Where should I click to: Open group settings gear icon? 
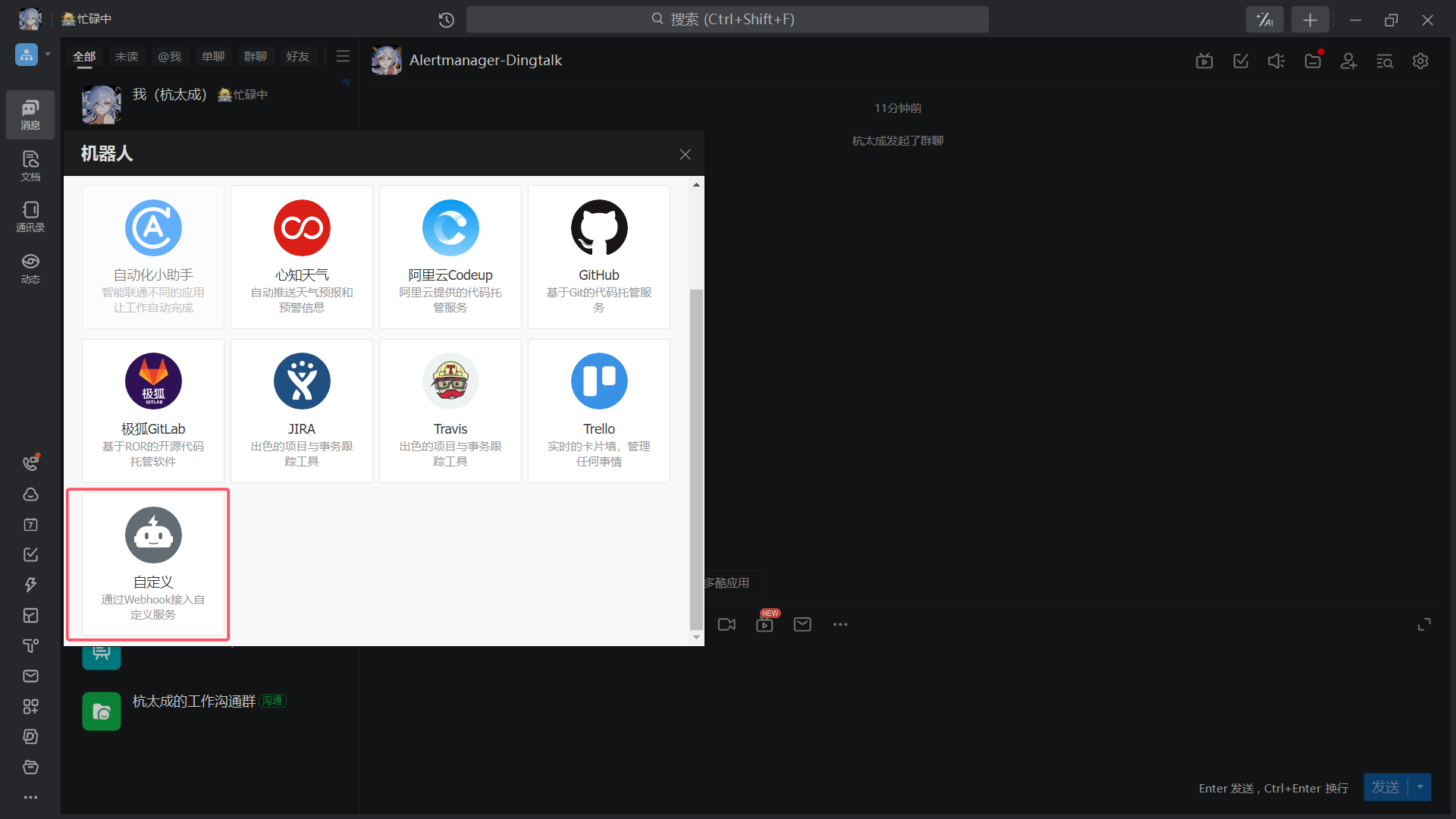tap(1420, 61)
